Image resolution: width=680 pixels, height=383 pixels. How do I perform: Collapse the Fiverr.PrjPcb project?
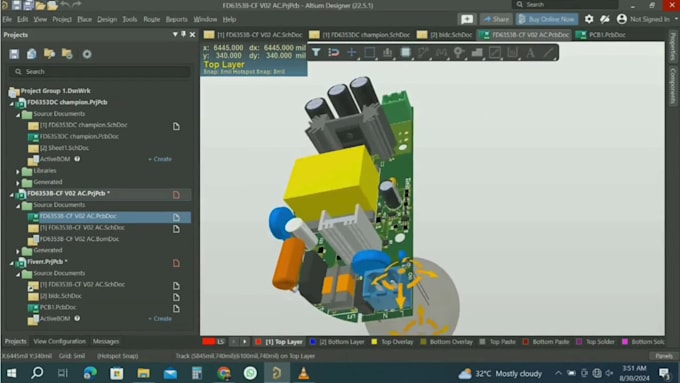coord(12,263)
